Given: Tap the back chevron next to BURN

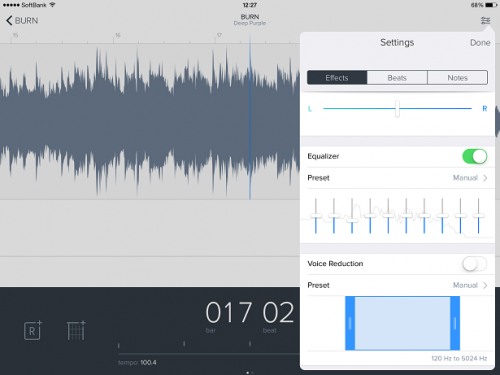Looking at the screenshot, I should tap(9, 21).
